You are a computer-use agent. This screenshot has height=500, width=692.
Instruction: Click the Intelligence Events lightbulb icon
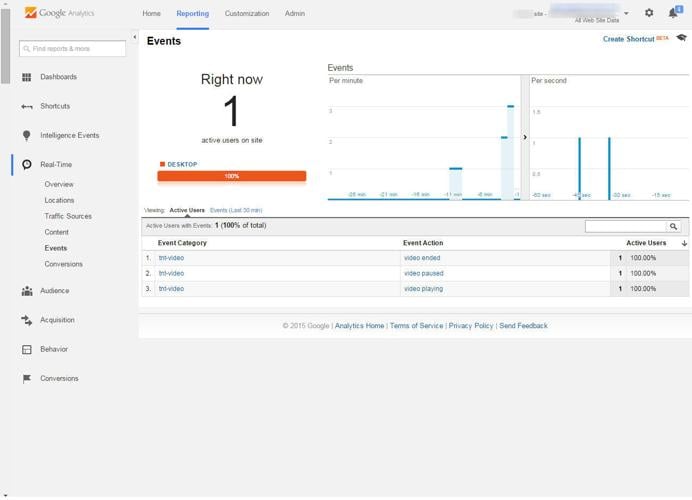click(27, 135)
